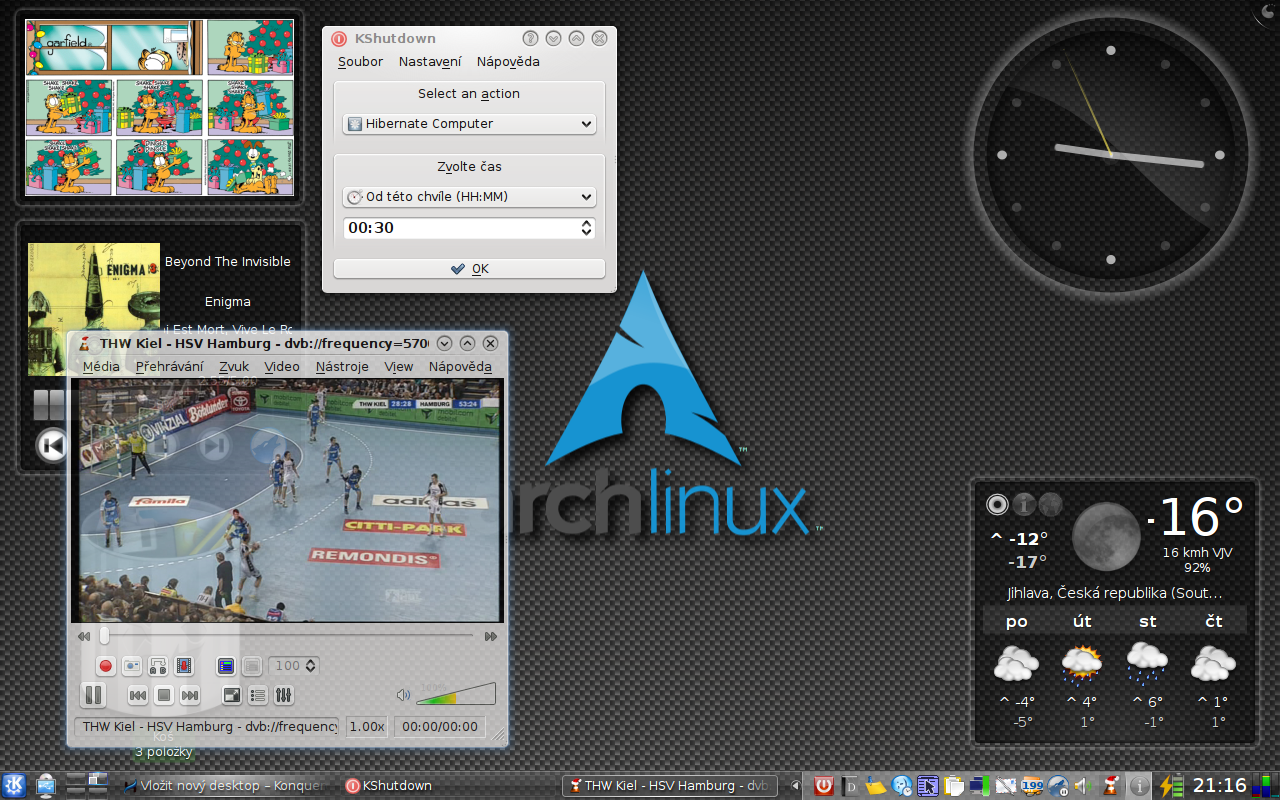Click the faster forward arrows in VLC
Viewport: 1280px width, 800px height.
(490, 636)
